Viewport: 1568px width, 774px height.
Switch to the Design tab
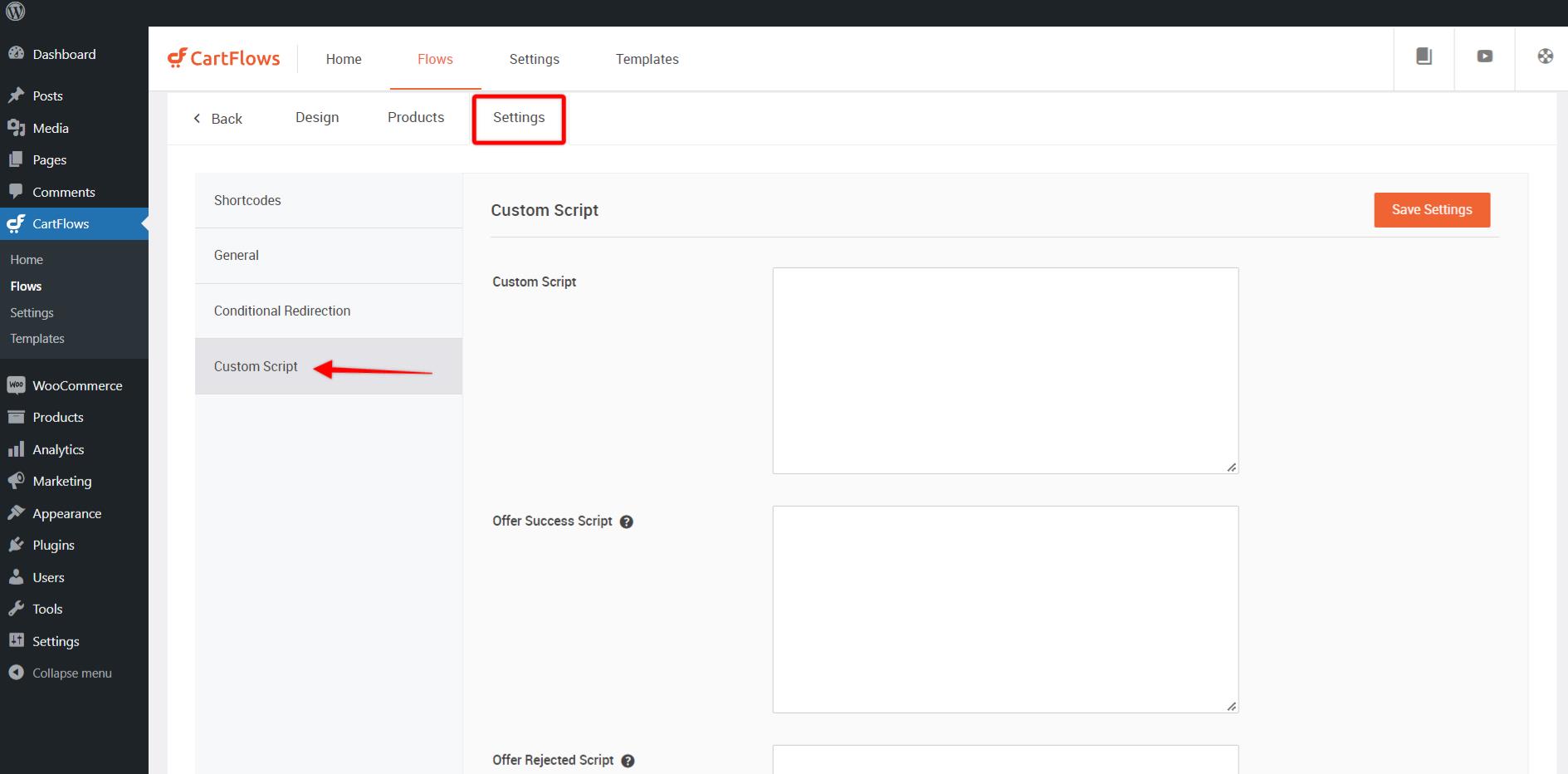(x=317, y=117)
